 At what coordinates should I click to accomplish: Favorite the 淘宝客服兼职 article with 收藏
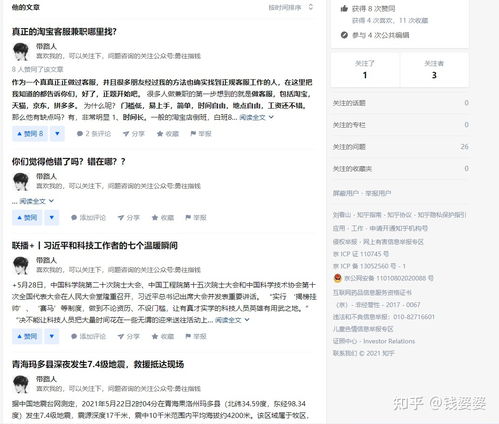(x=168, y=134)
